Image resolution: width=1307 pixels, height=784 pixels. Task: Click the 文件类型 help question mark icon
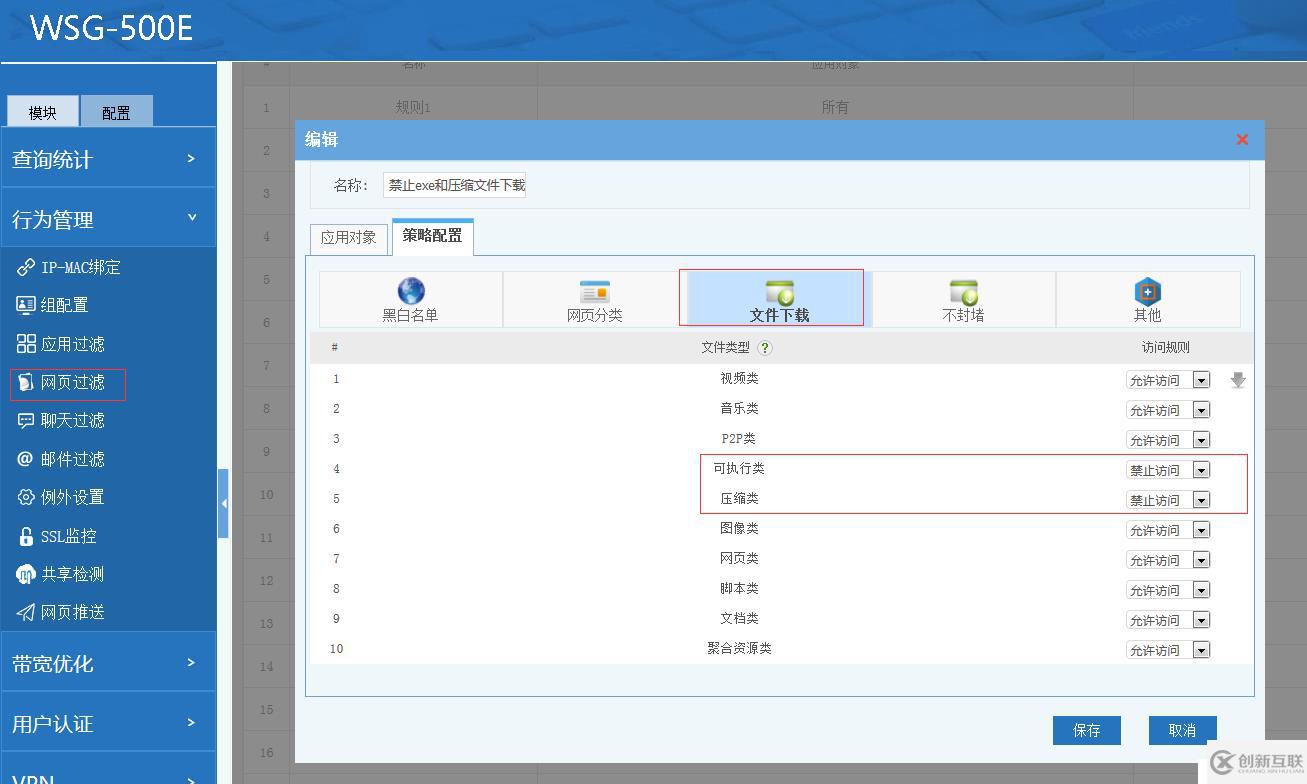coord(765,348)
